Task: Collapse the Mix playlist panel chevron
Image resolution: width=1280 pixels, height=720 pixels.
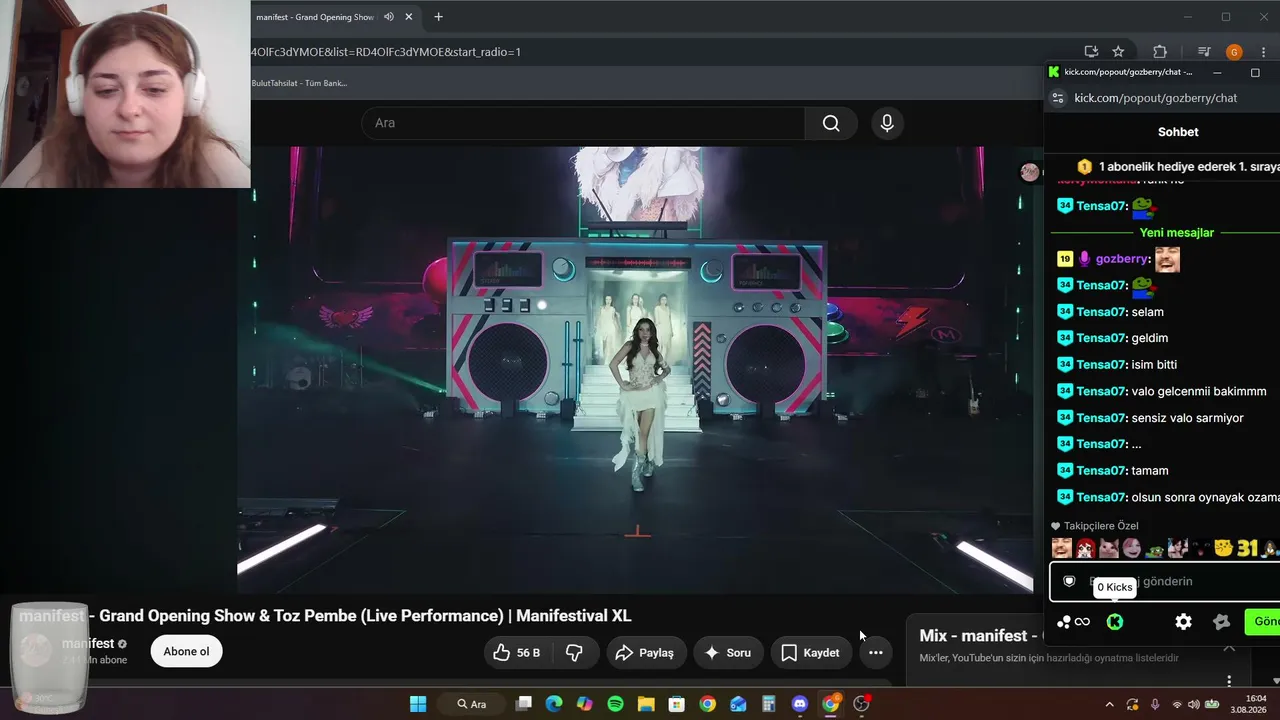Action: [x=1229, y=647]
